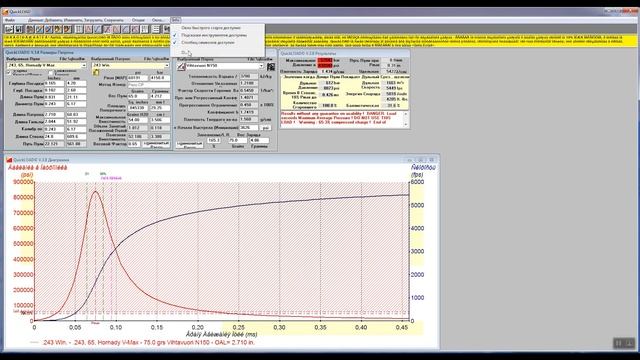
Task: Open the Окна menu
Action: click(x=158, y=20)
